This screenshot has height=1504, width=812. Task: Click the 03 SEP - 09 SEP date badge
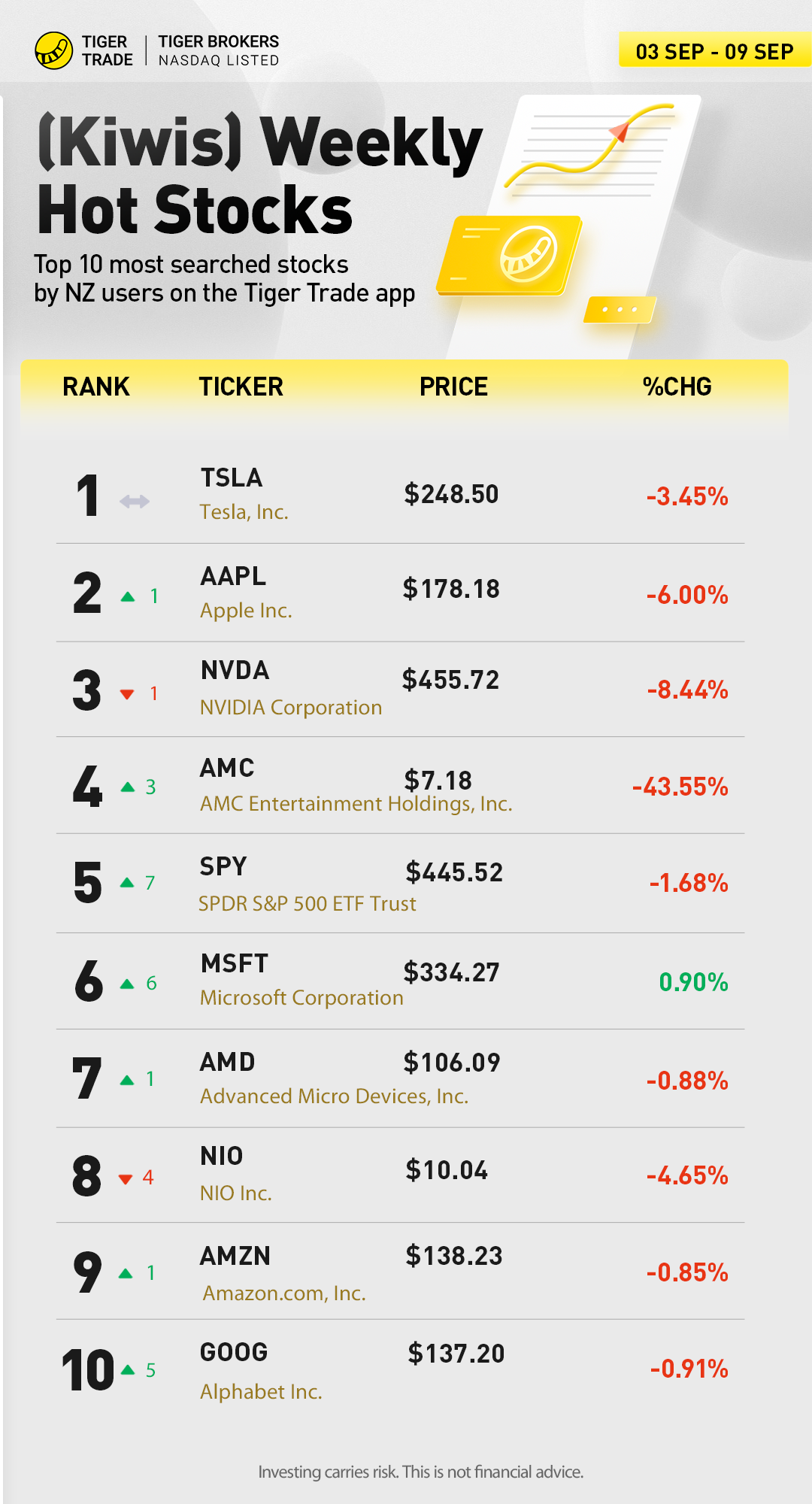tap(714, 51)
